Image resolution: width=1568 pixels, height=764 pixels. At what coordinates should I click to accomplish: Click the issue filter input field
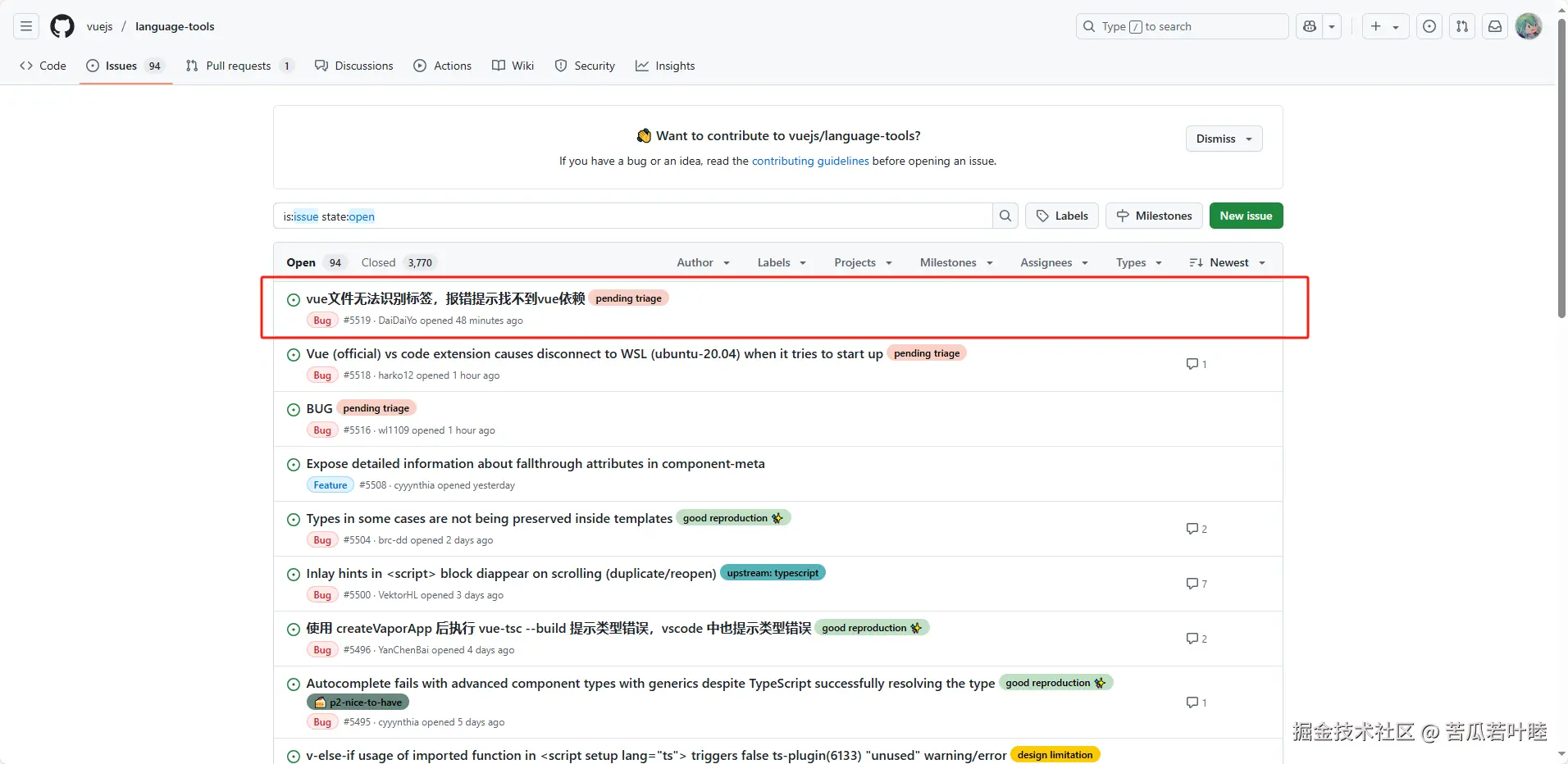[632, 216]
